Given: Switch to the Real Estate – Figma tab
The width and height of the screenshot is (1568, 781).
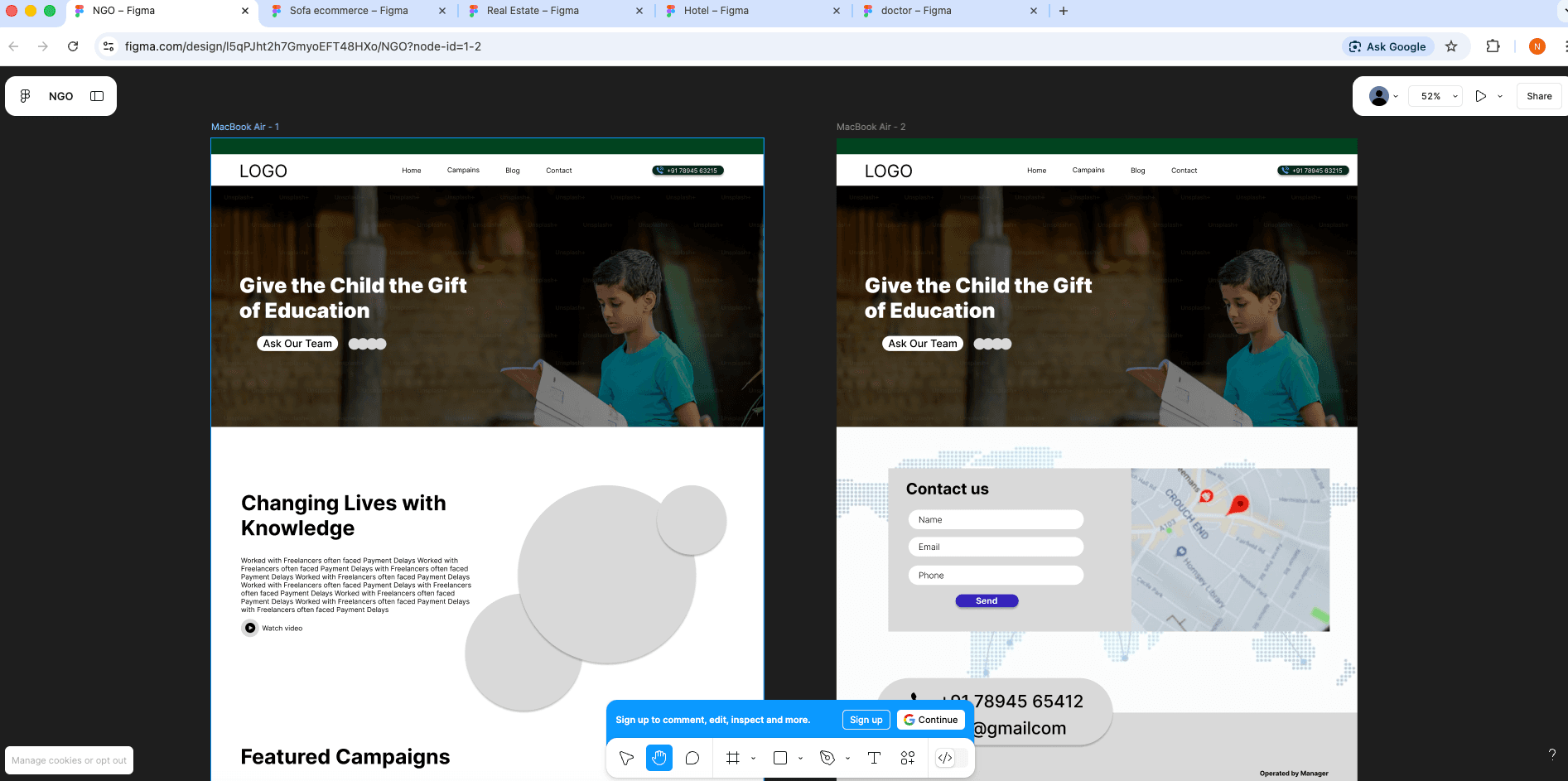Looking at the screenshot, I should coord(555,11).
